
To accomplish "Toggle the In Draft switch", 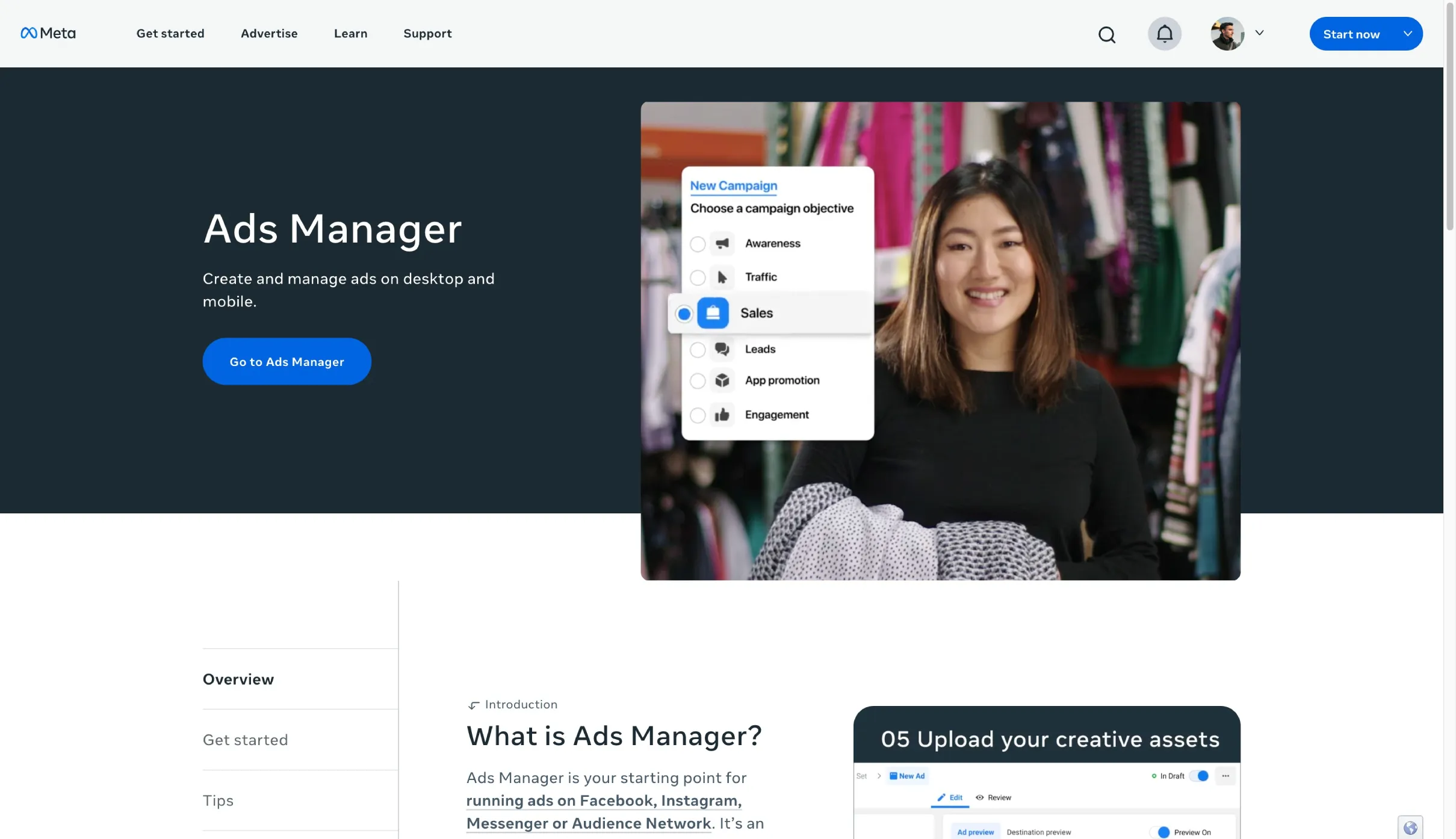I will [1199, 776].
